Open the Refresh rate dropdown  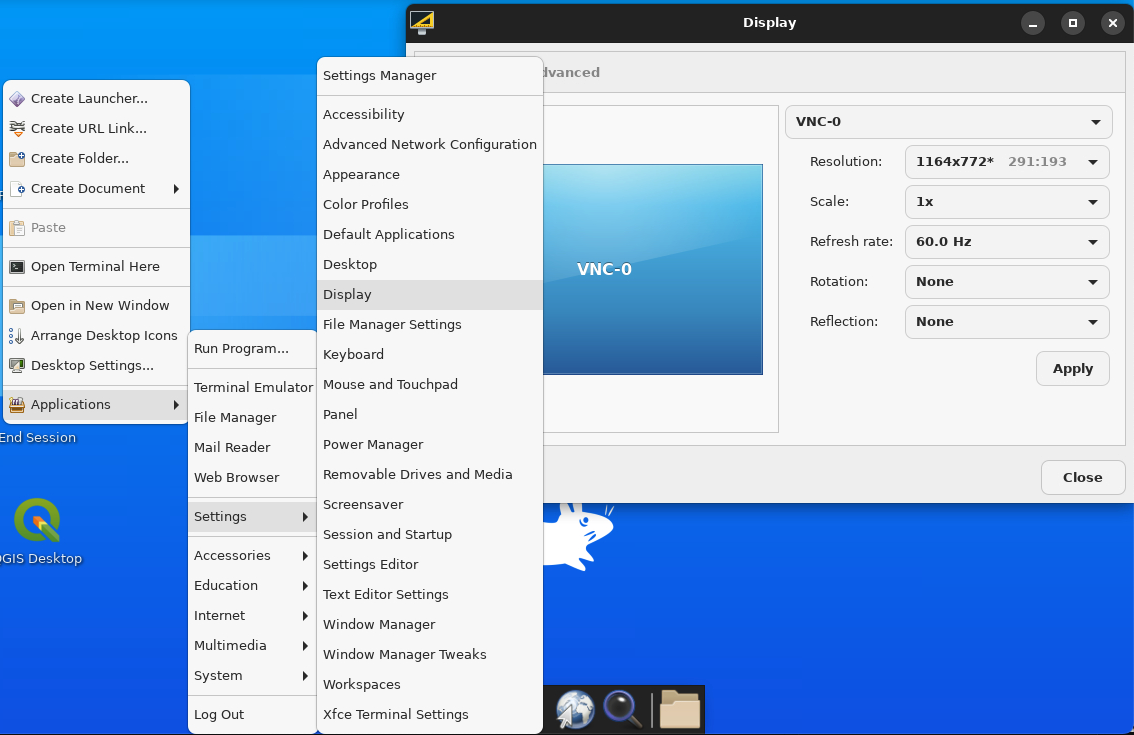(1006, 242)
